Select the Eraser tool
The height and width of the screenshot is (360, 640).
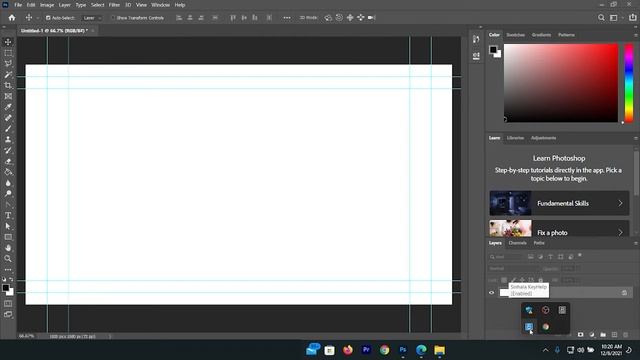(8, 161)
